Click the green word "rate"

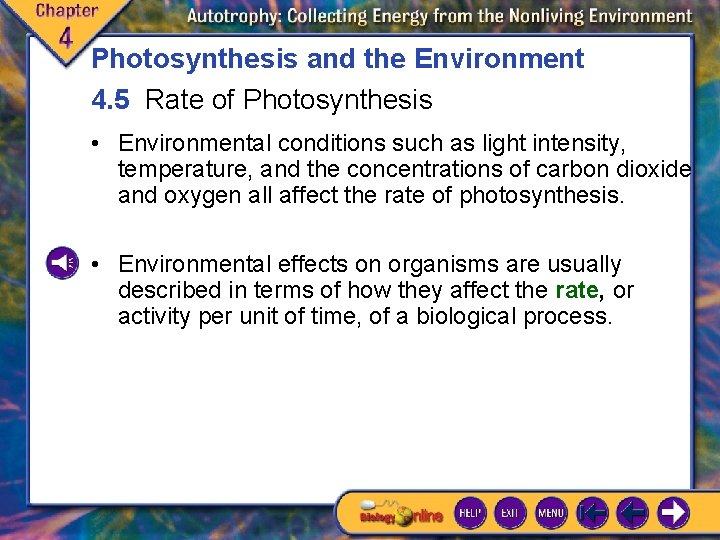pyautogui.click(x=577, y=290)
